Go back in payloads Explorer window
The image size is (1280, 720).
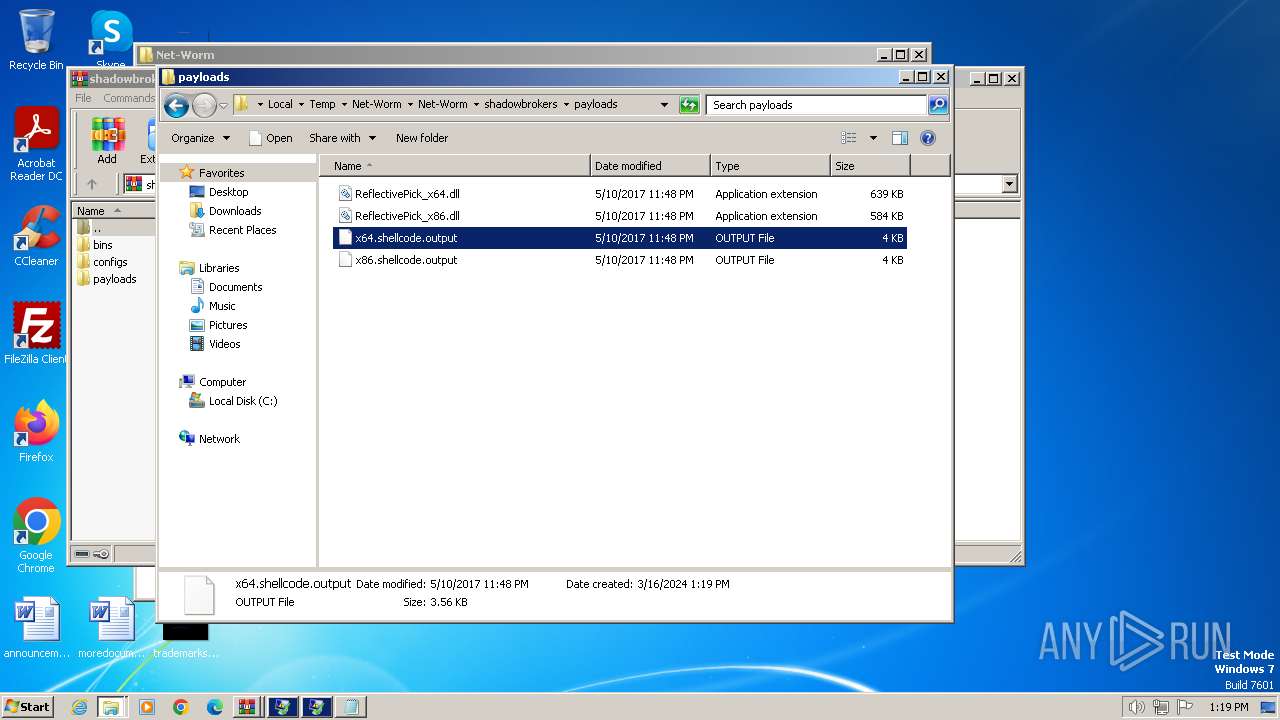(x=177, y=105)
